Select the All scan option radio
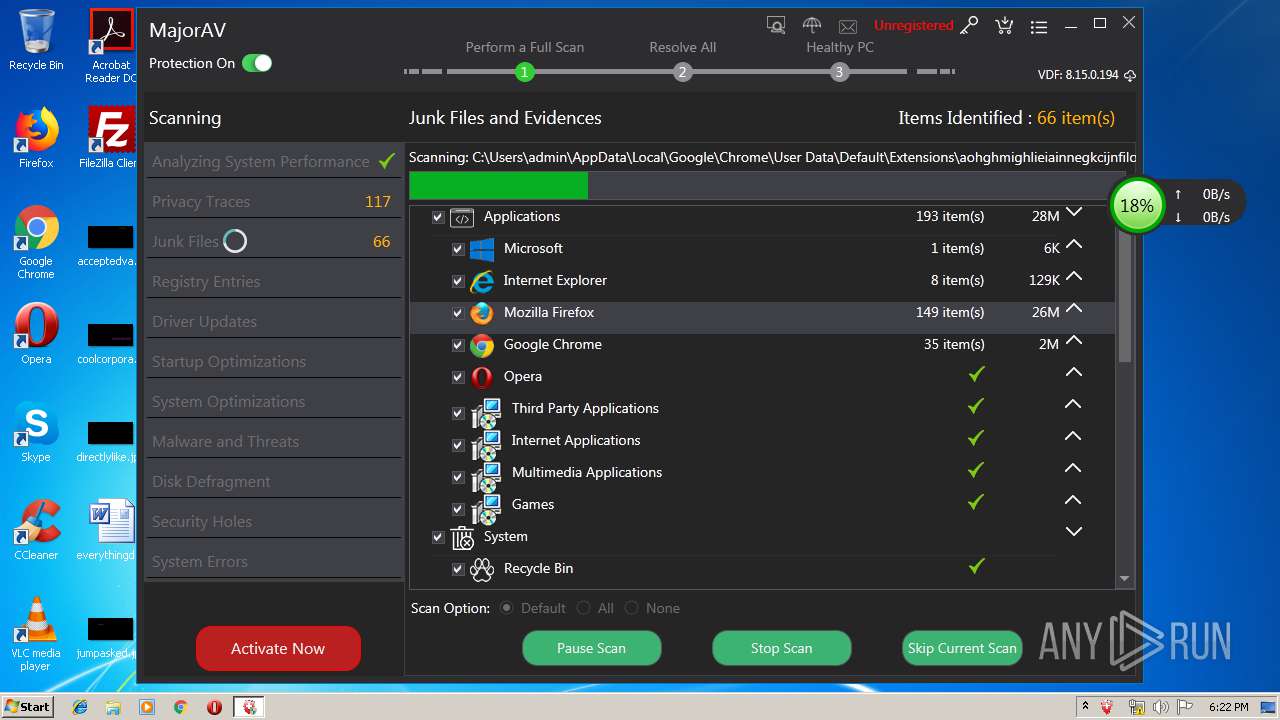1280x720 pixels. coord(584,608)
